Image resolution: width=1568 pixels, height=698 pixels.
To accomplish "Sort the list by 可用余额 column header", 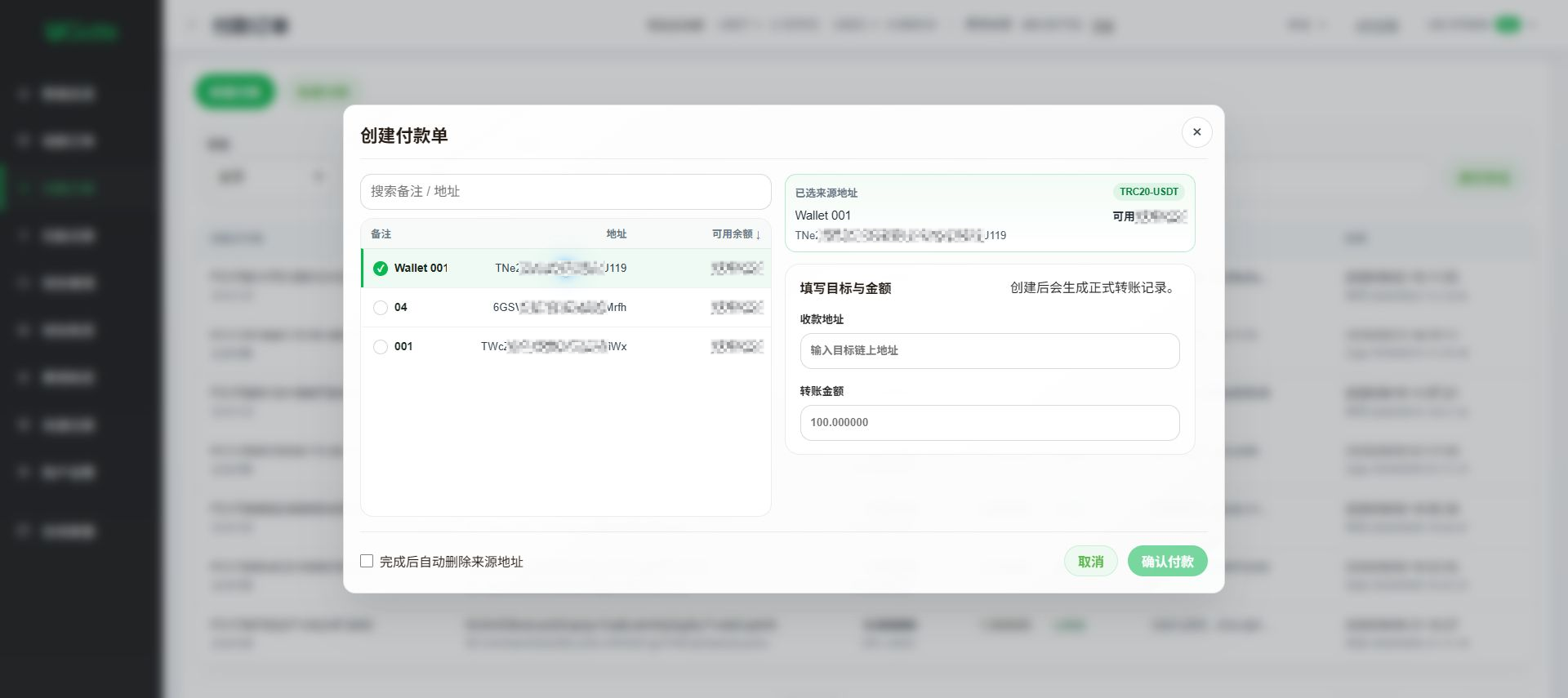I will 736,234.
